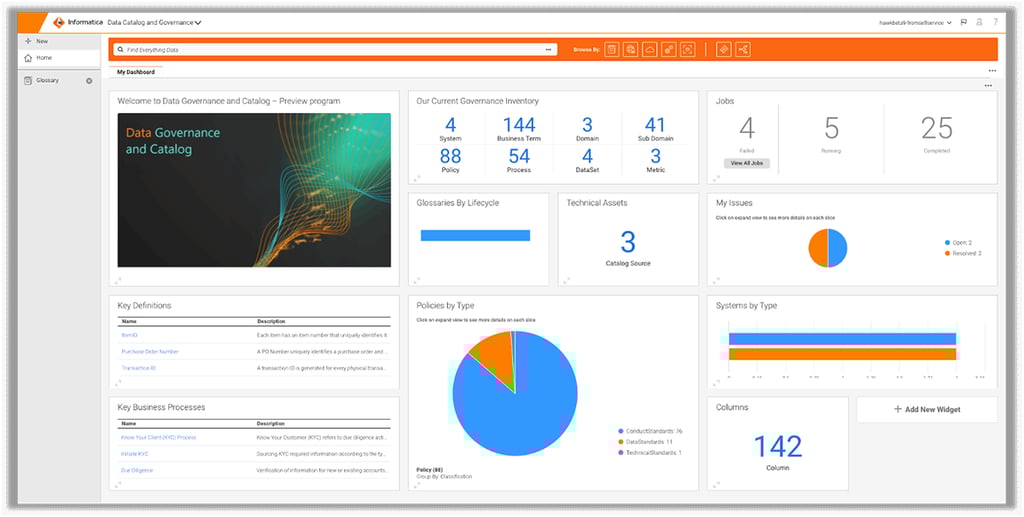Expand Data Catalog and Governance service dropdown

154,22
